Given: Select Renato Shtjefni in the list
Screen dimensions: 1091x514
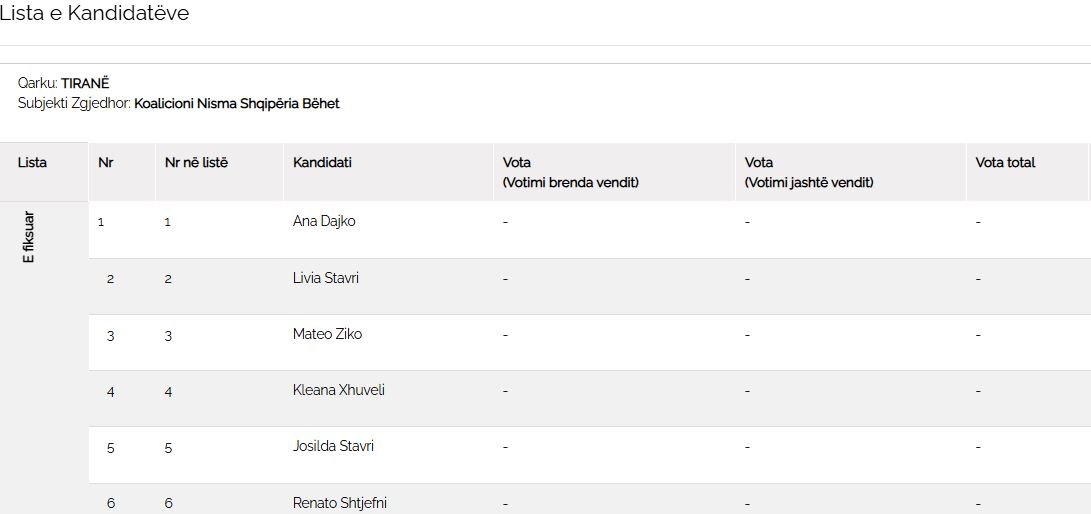Looking at the screenshot, I should coord(340,502).
